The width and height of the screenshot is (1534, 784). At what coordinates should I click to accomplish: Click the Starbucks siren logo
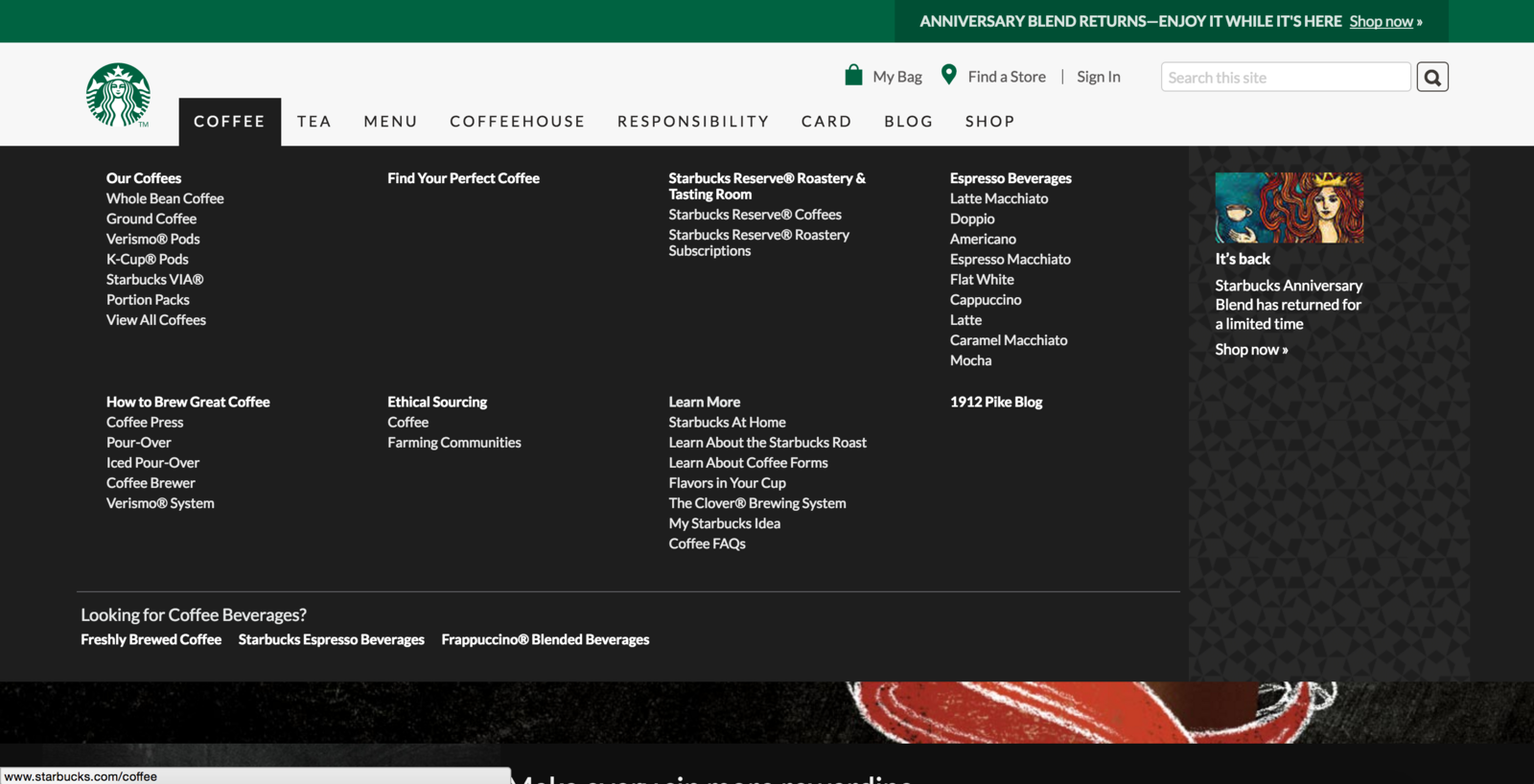(118, 95)
